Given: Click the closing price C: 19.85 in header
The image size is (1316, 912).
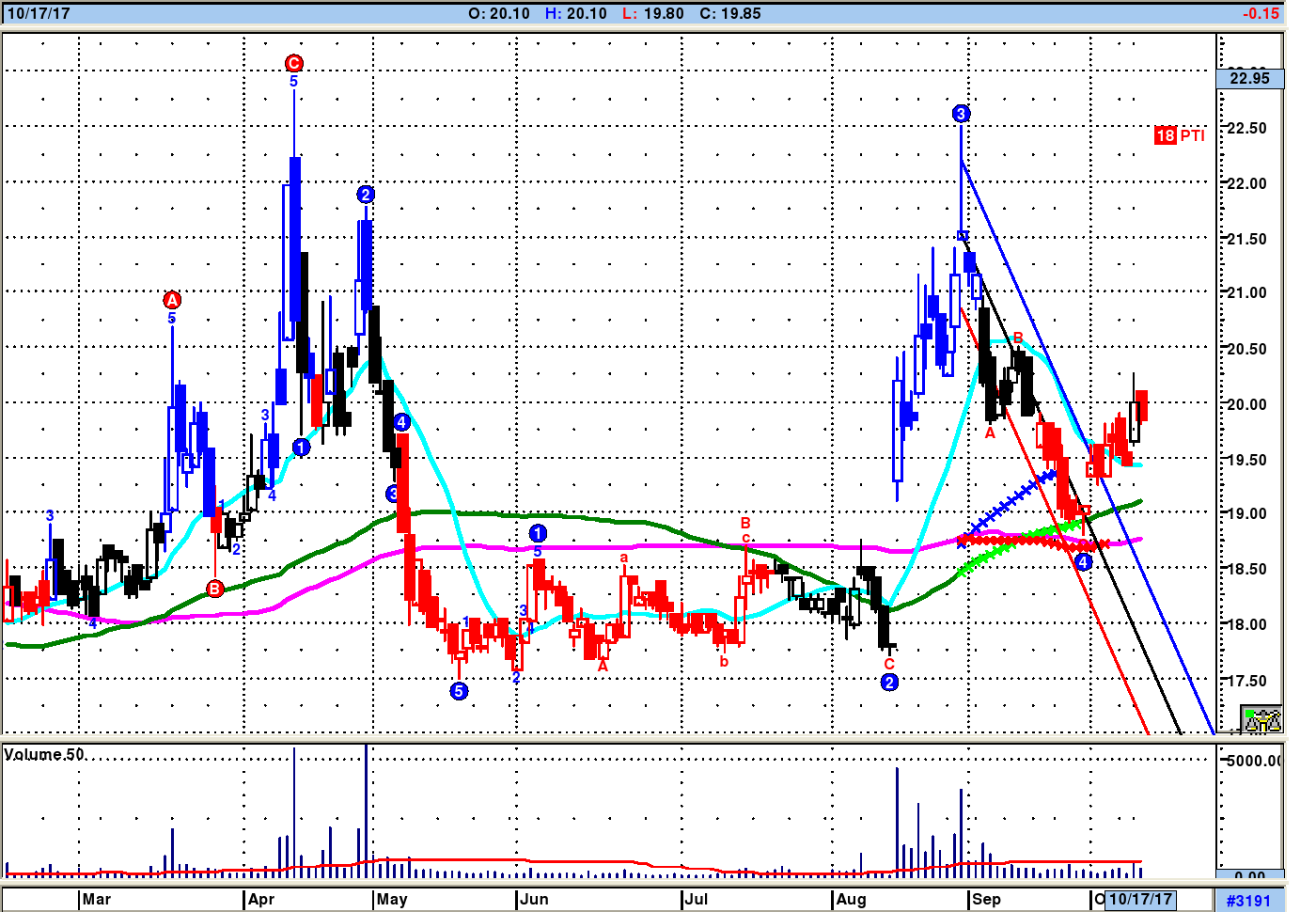Looking at the screenshot, I should 730,13.
